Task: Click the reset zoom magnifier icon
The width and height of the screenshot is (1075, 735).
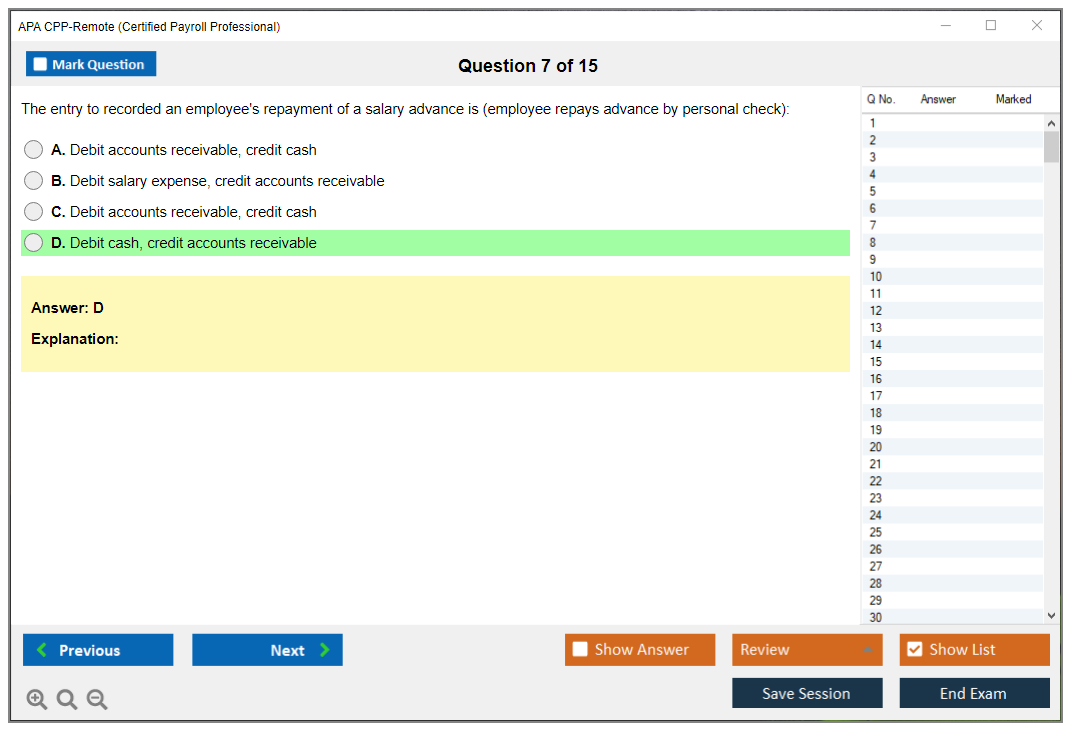Action: (67, 700)
